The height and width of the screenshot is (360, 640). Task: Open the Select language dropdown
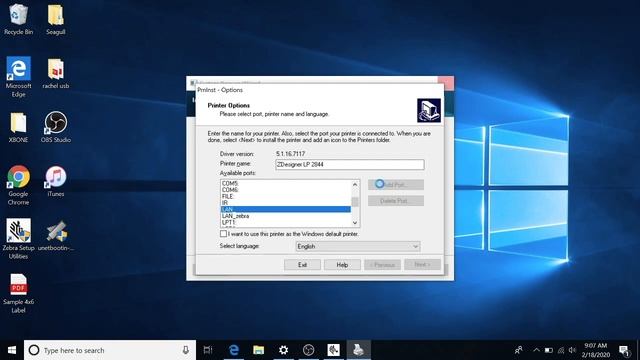(358, 246)
